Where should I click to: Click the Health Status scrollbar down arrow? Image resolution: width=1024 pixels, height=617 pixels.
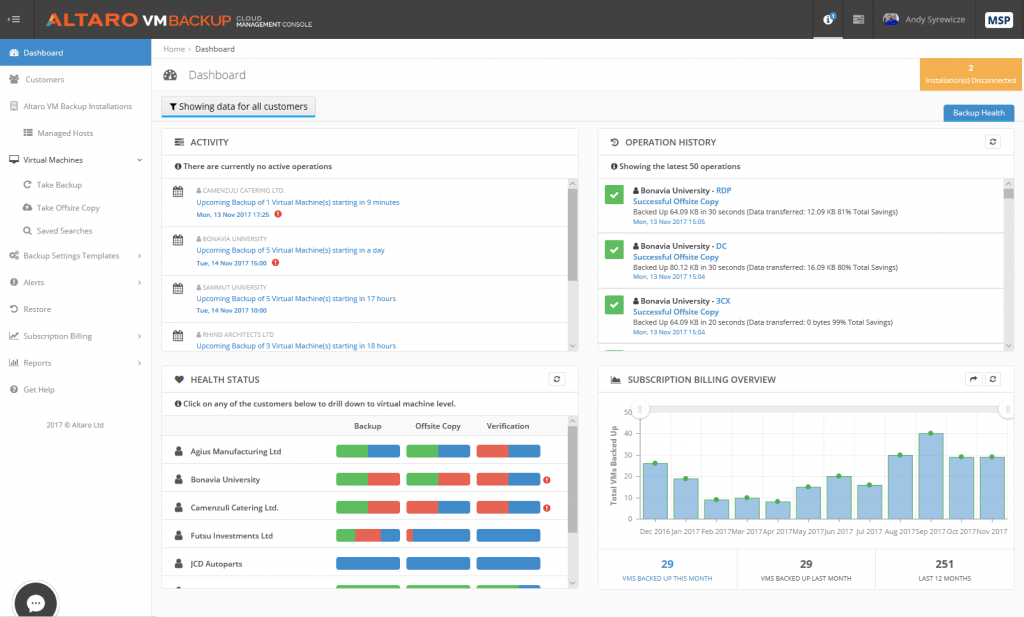click(x=573, y=583)
